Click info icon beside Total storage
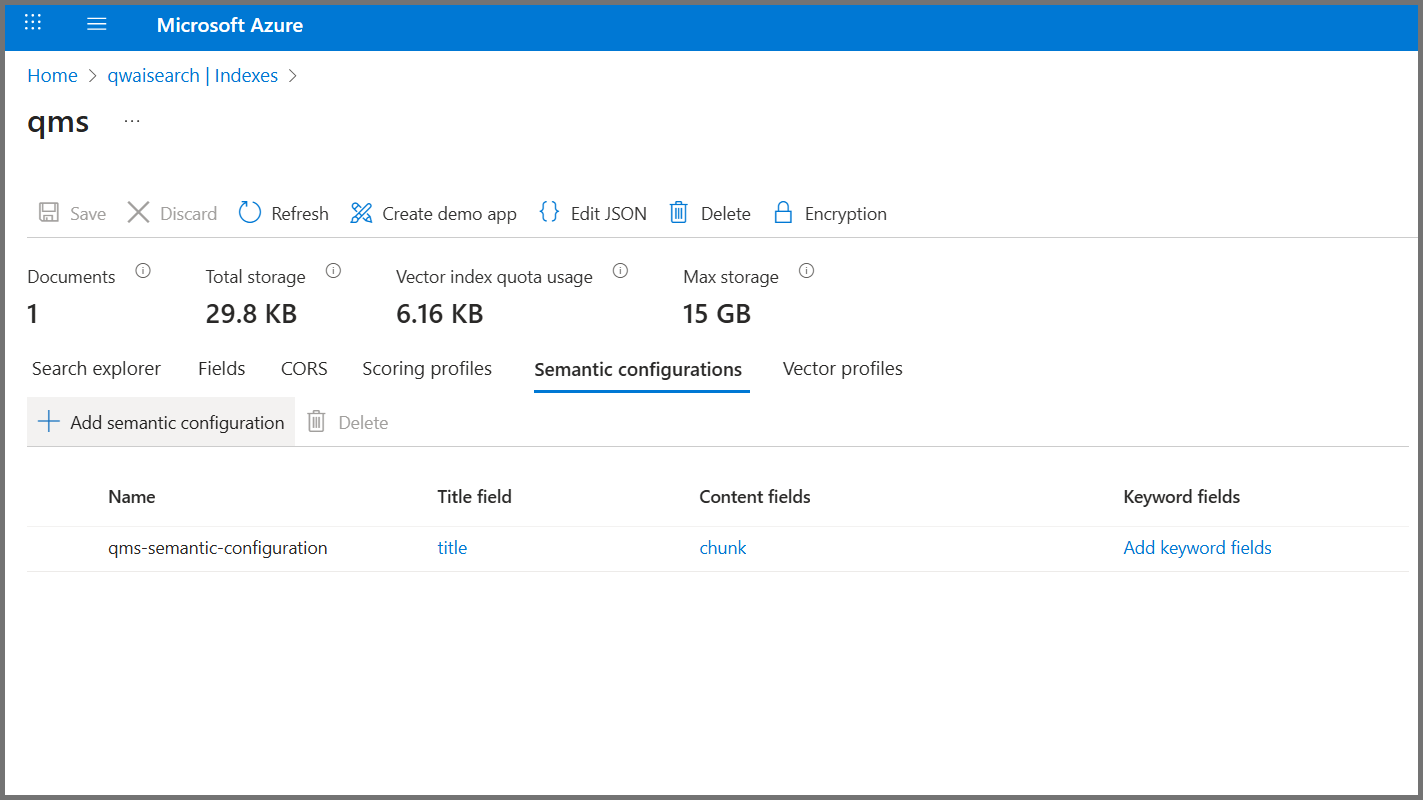 point(334,271)
